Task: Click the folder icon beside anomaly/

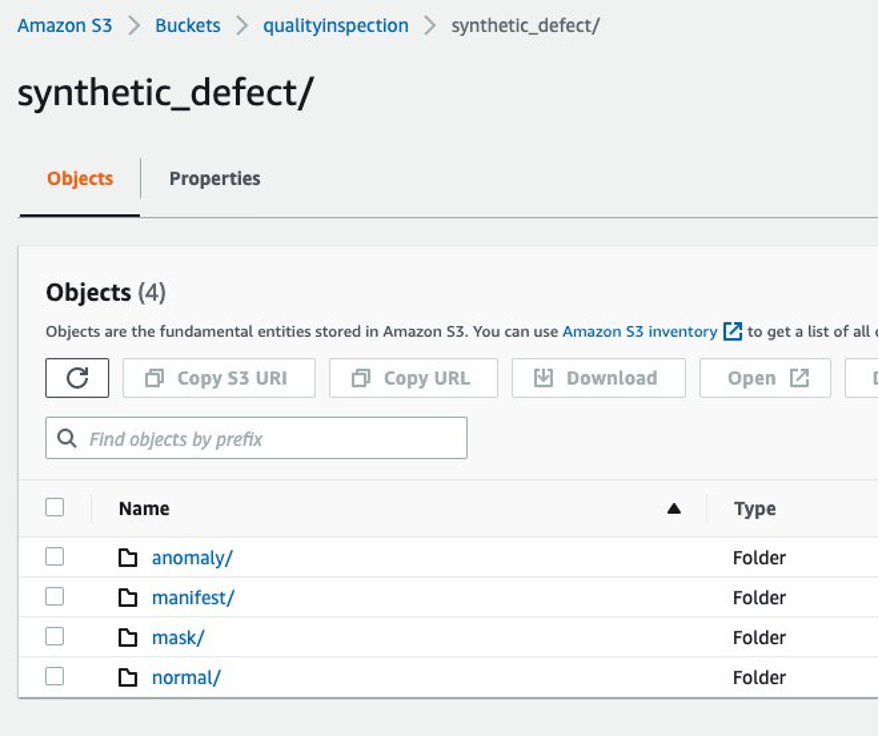Action: pos(128,558)
